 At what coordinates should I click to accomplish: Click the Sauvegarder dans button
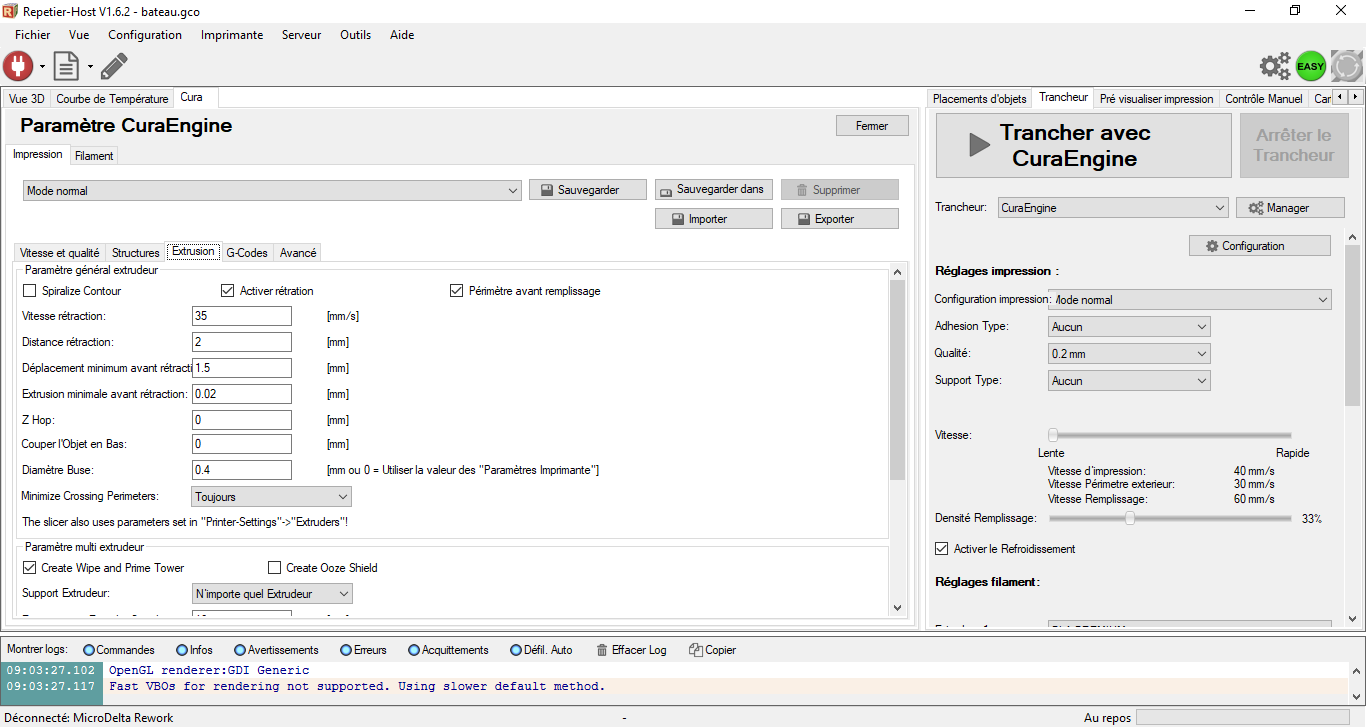pos(714,190)
